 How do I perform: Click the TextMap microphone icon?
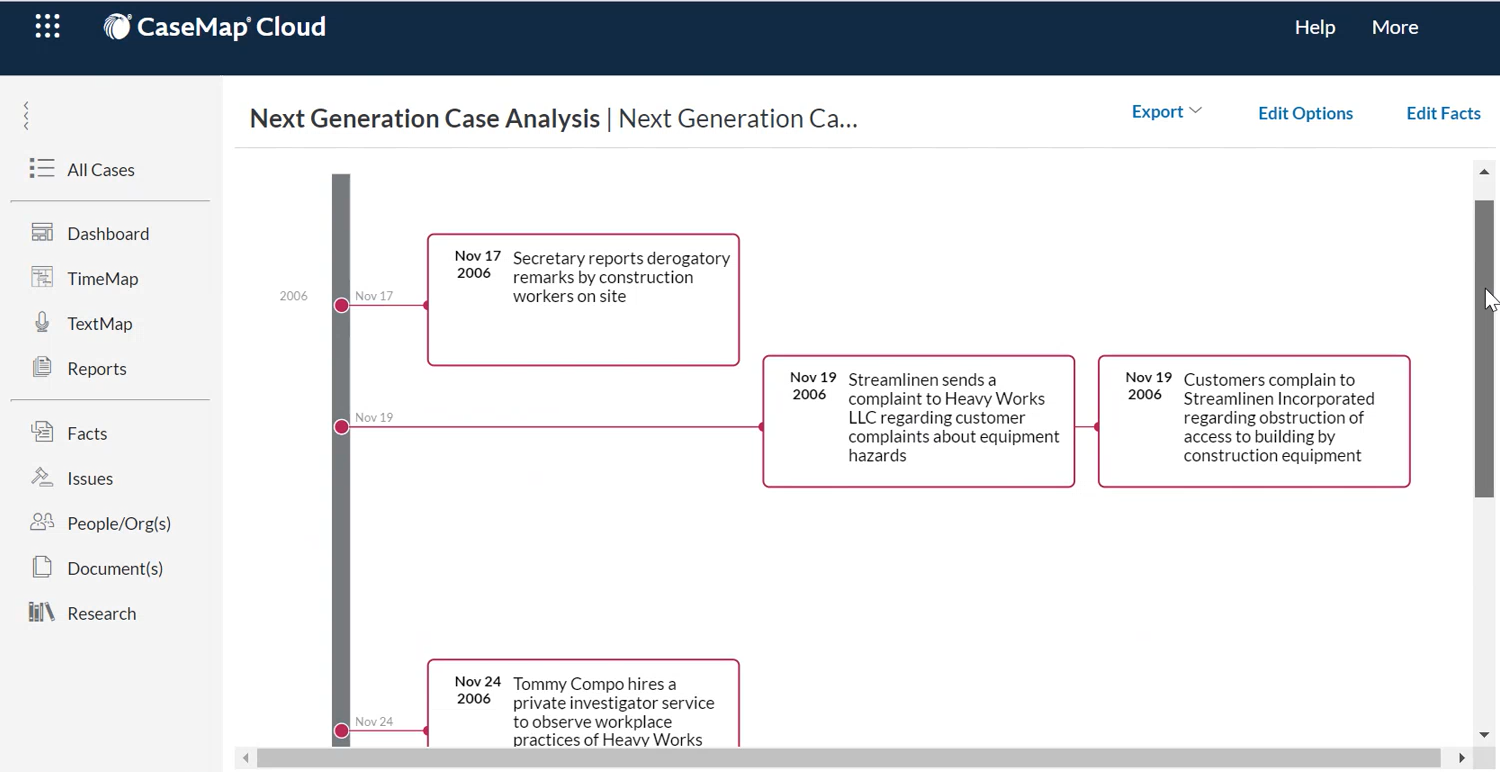[42, 323]
